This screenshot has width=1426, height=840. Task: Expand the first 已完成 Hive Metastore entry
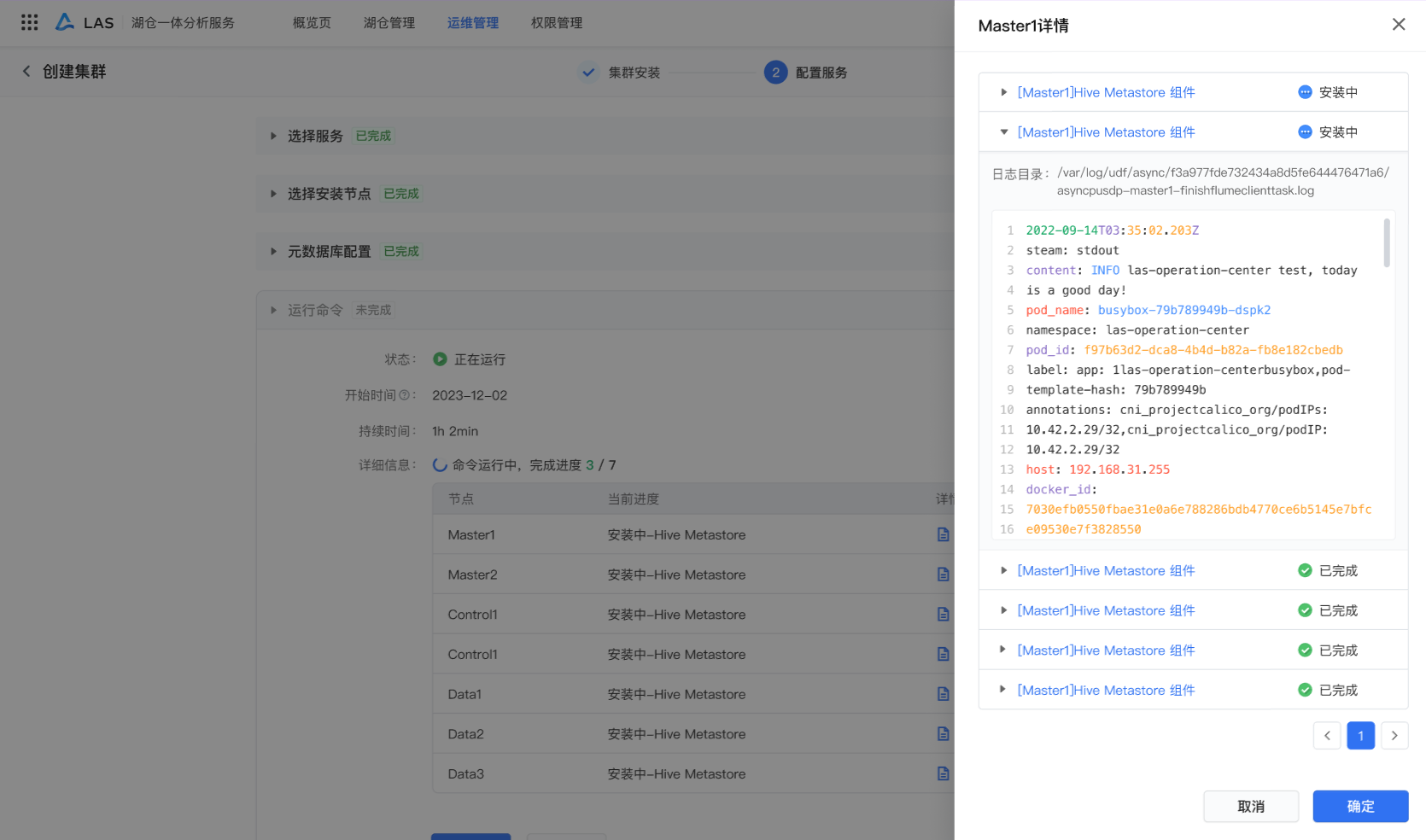pos(1004,570)
